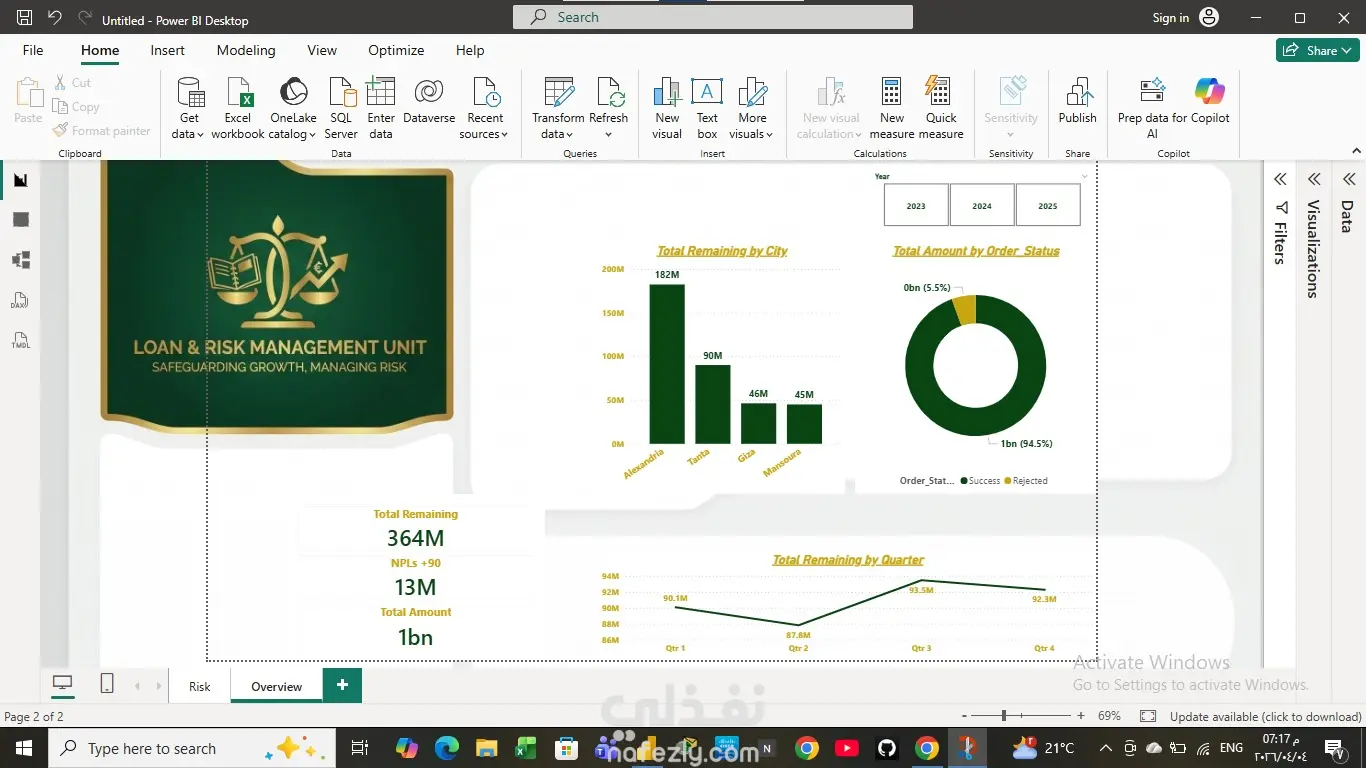Open the Enter data table tool
The image size is (1366, 768).
381,108
